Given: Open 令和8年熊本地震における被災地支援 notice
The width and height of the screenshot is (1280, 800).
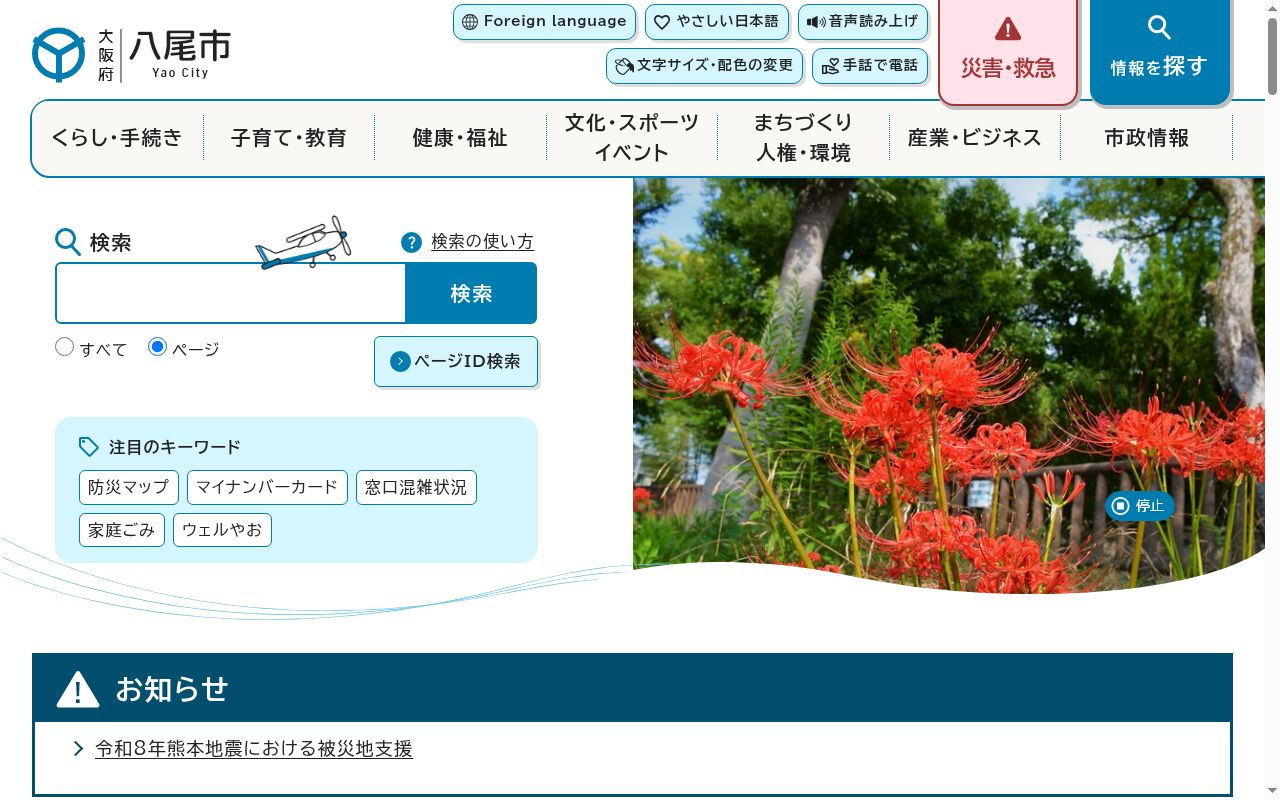Looking at the screenshot, I should point(254,748).
